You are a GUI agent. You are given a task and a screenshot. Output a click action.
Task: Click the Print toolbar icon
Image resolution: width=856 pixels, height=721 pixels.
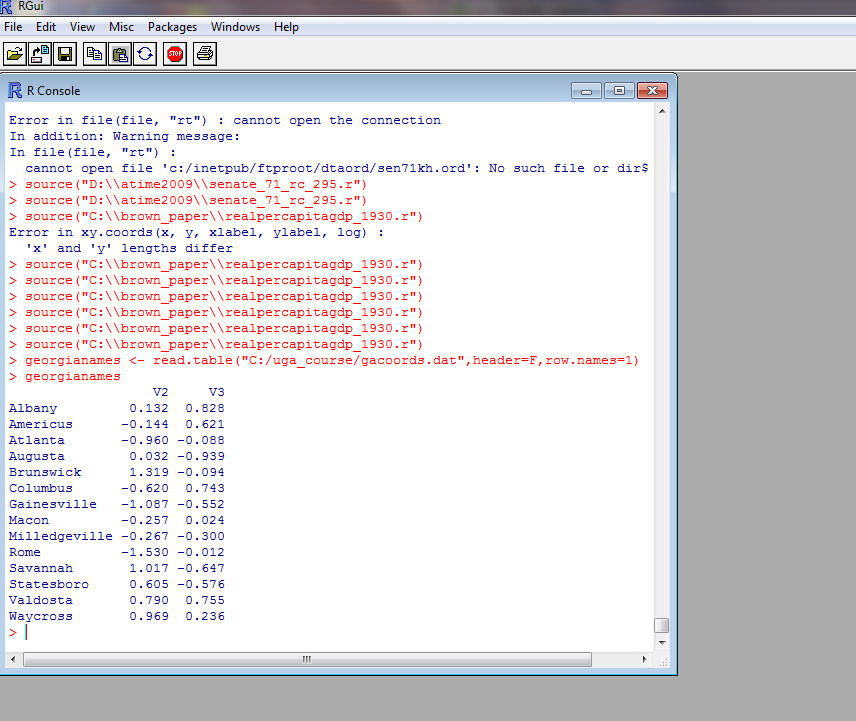coord(204,53)
